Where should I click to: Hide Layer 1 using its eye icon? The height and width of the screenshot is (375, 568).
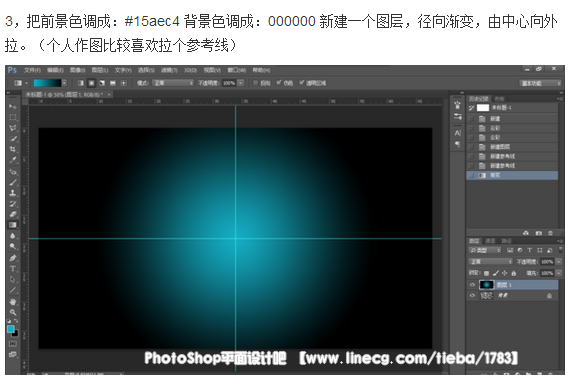(472, 285)
